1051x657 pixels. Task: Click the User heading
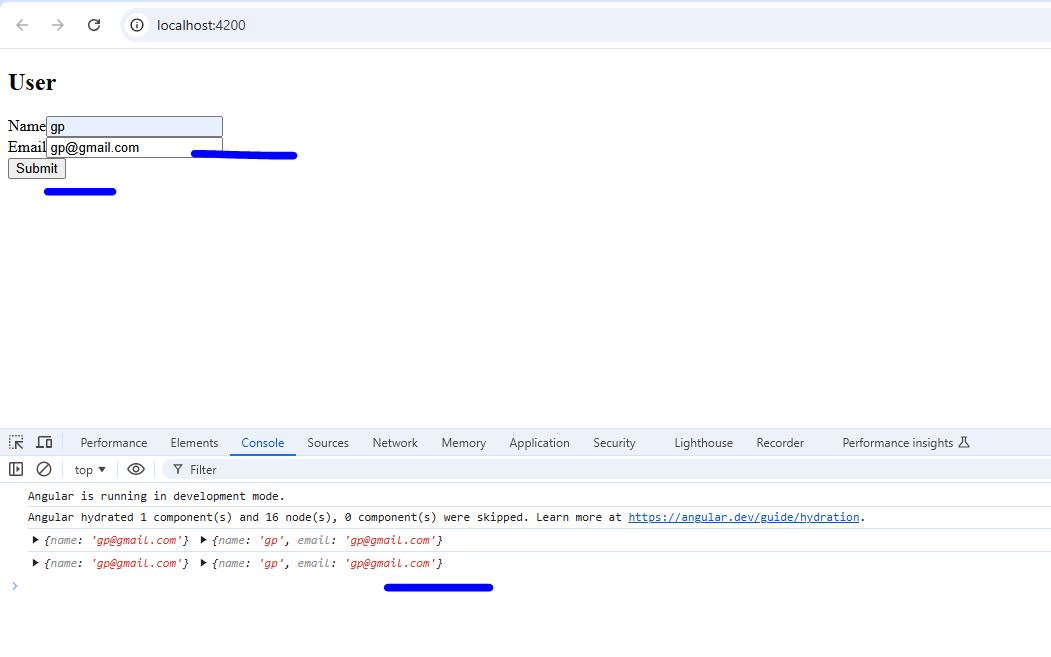pyautogui.click(x=32, y=82)
